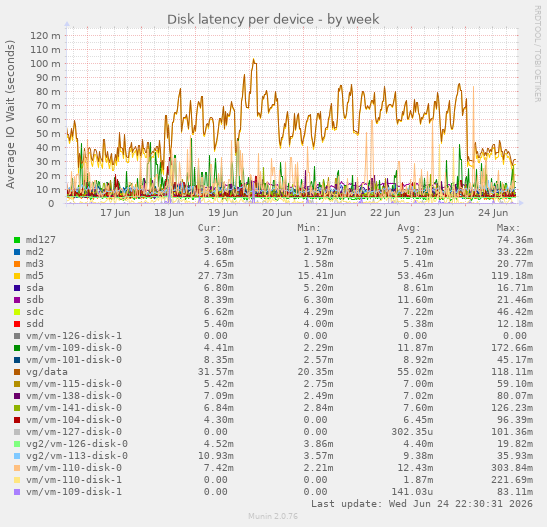Select the vm/vm-109-disk-1 legend label
547x527 pixels.
coord(74,492)
